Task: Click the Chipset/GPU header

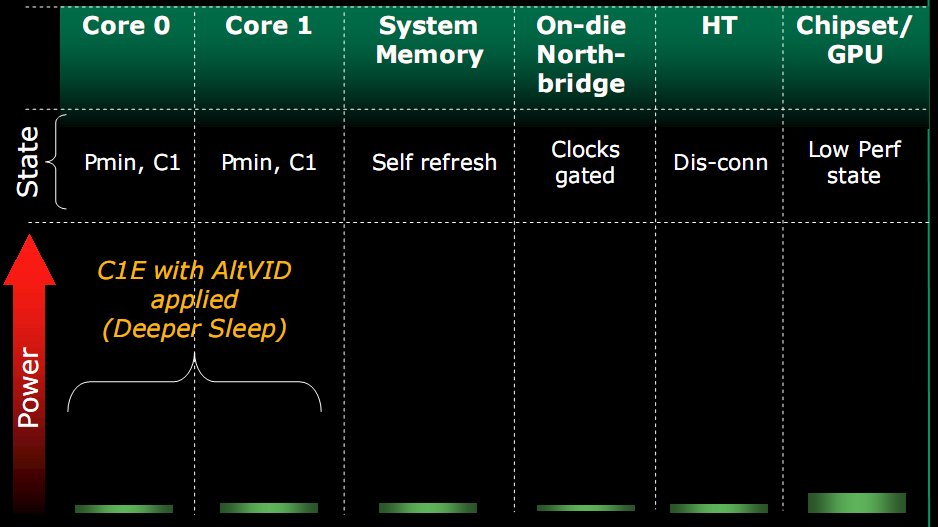Action: (854, 40)
